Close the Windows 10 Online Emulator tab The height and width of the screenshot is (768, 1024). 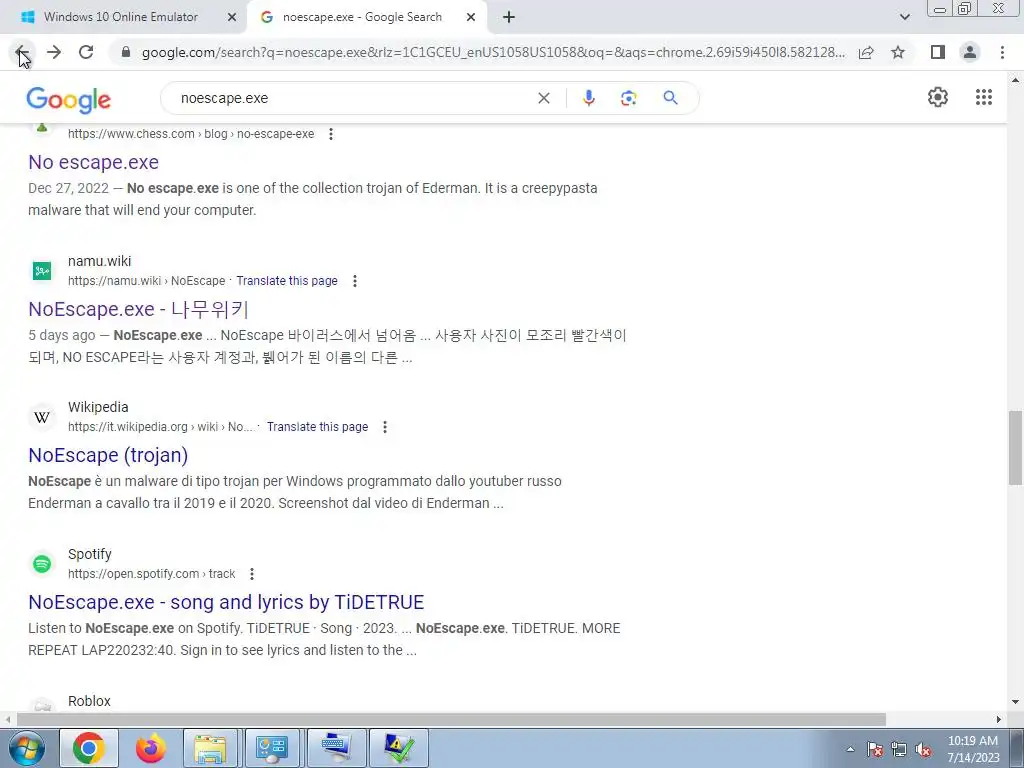point(232,18)
